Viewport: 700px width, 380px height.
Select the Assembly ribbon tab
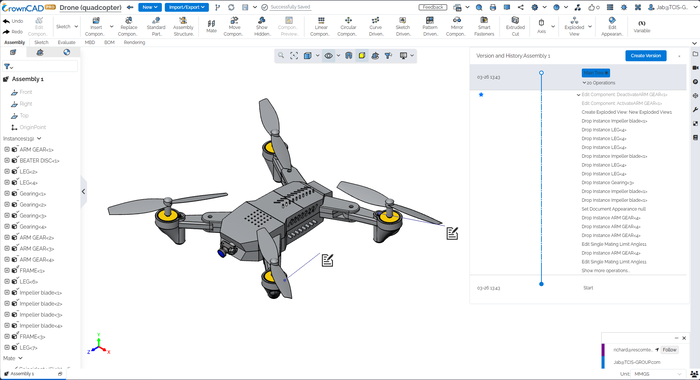click(14, 42)
